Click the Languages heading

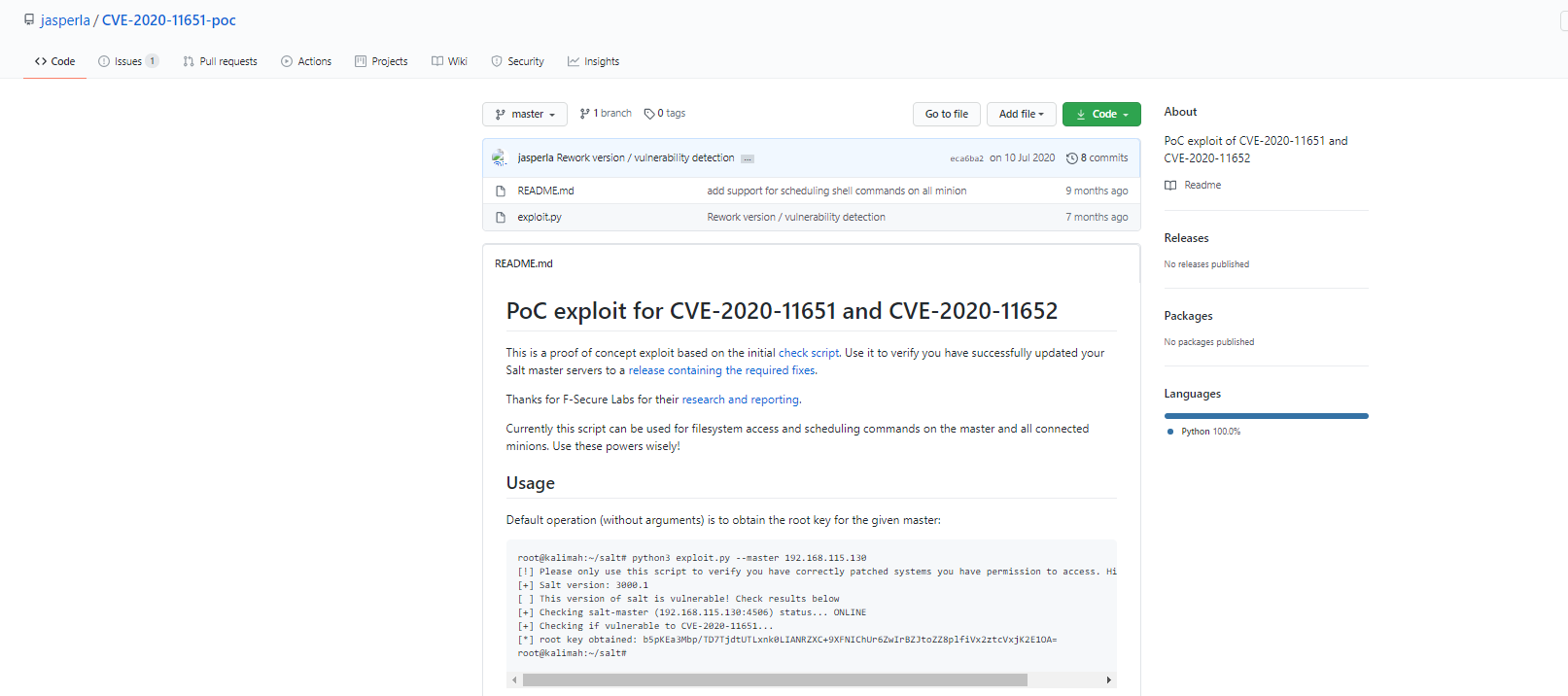(x=1193, y=394)
